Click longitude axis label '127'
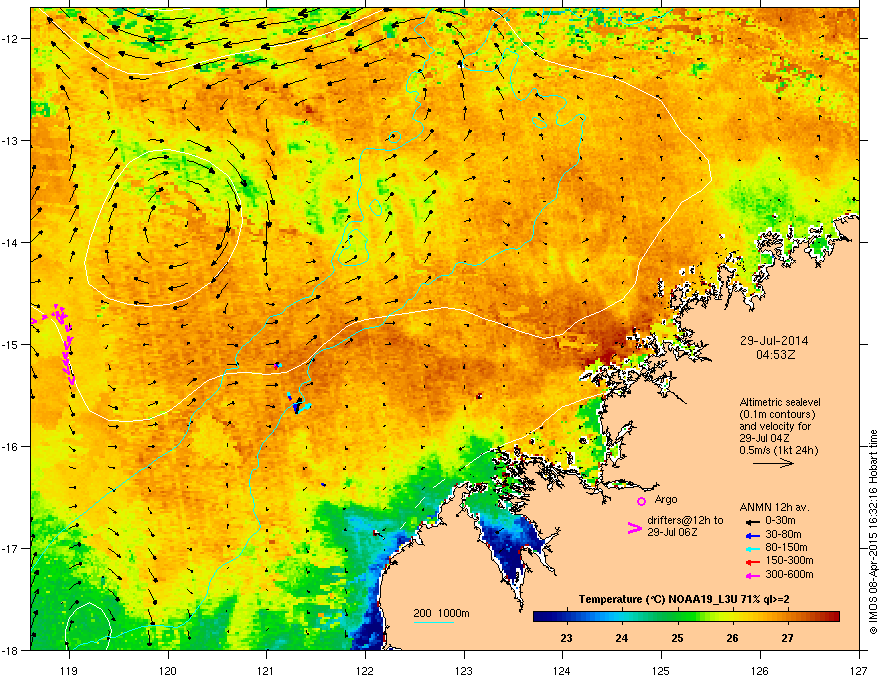 (859, 671)
